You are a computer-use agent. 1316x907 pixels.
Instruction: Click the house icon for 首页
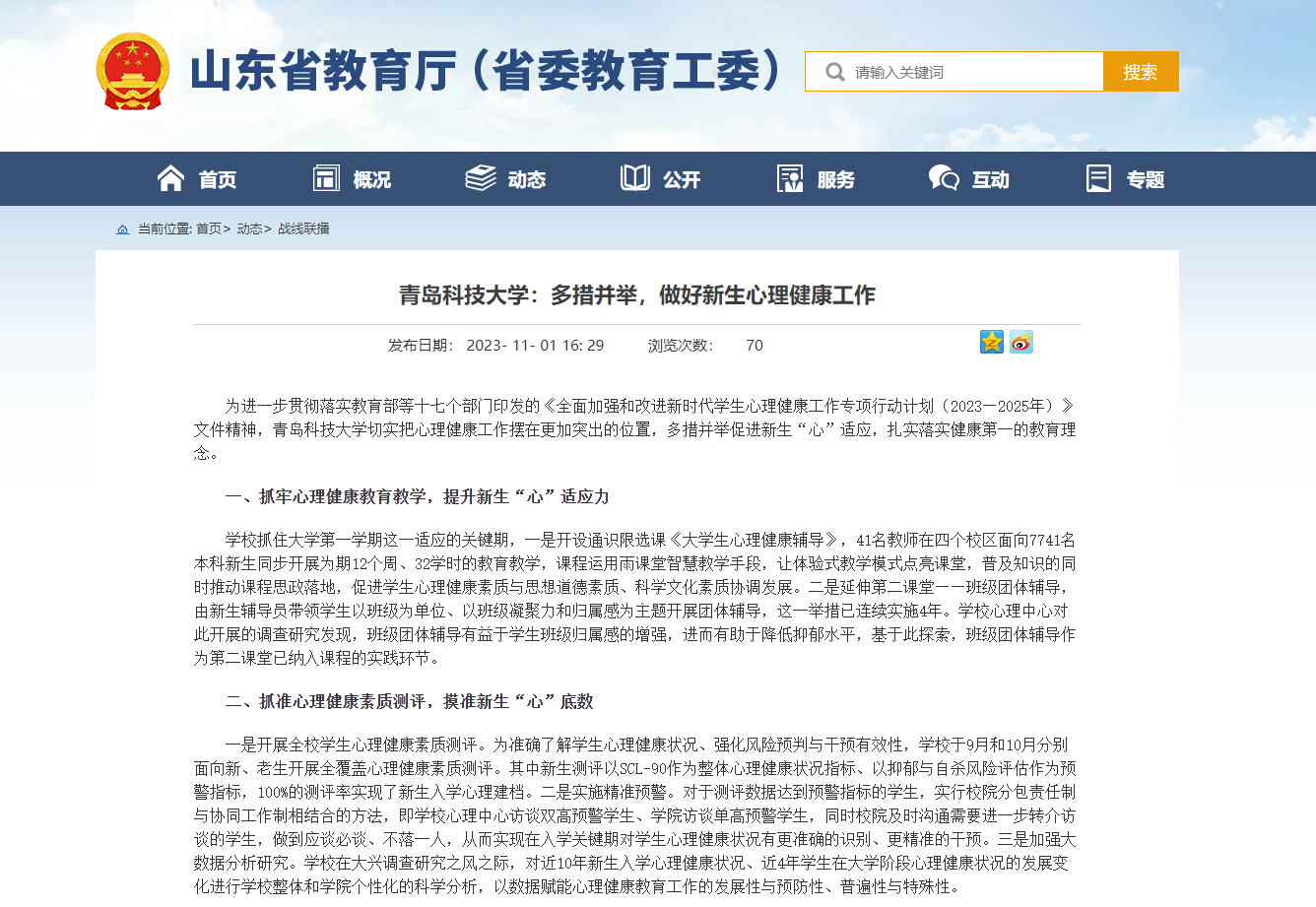point(170,178)
